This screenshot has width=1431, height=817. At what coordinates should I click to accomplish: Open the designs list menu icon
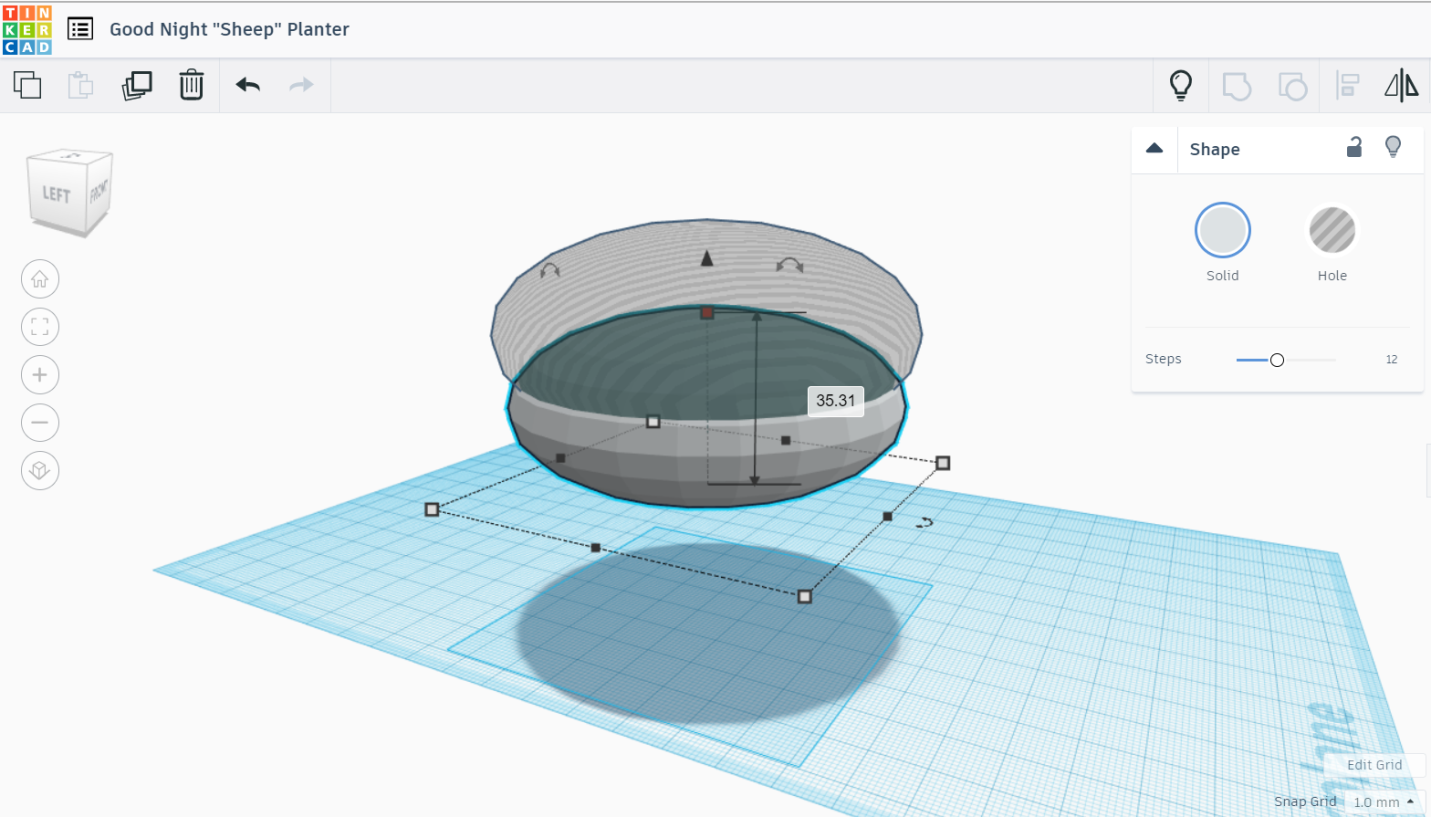(80, 29)
